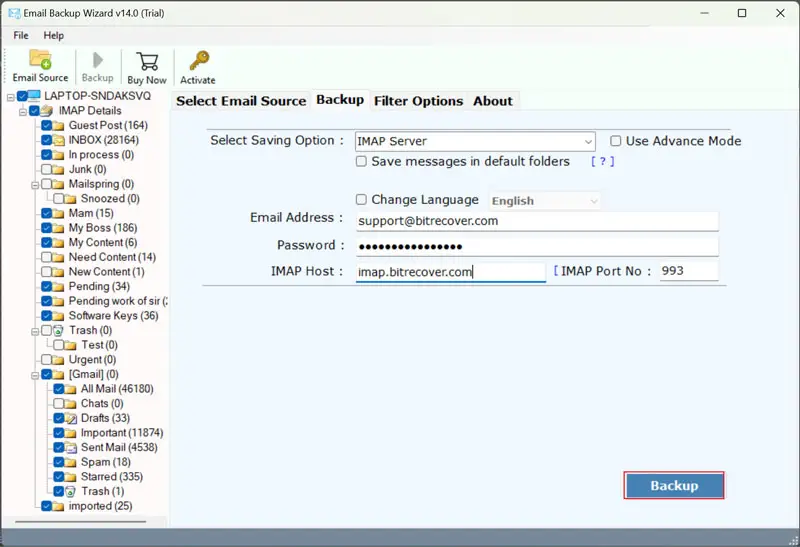Click the Sent Mail folder icon
800x547 pixels.
[x=71, y=448]
